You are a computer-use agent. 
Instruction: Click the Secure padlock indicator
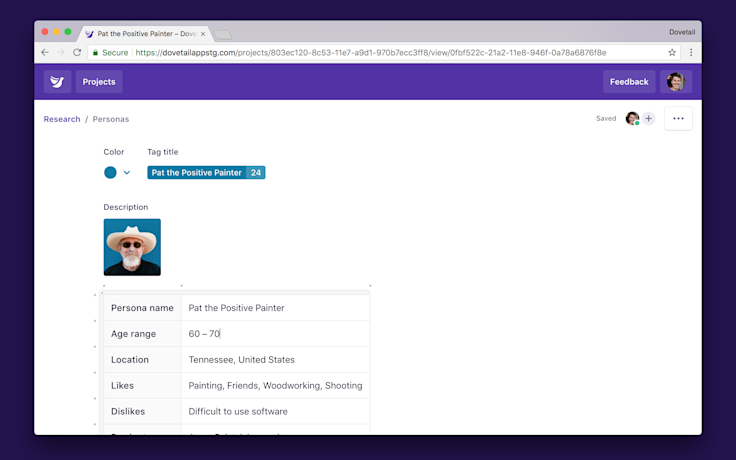click(110, 53)
